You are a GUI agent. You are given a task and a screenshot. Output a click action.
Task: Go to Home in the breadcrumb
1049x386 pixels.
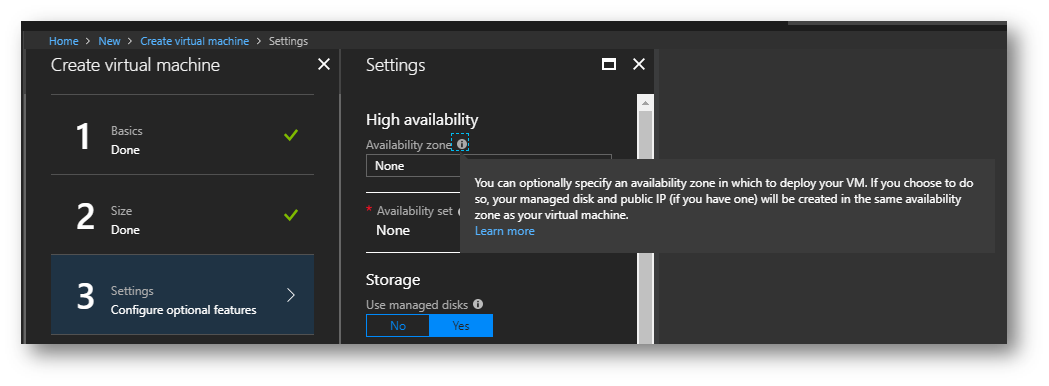pos(64,41)
